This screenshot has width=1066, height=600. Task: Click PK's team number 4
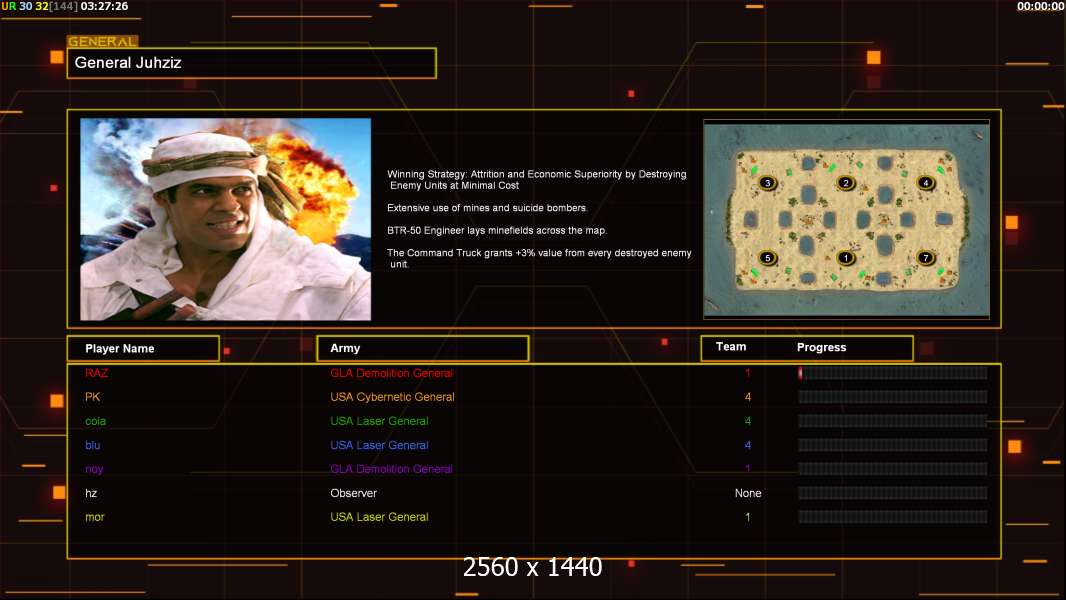(x=748, y=397)
